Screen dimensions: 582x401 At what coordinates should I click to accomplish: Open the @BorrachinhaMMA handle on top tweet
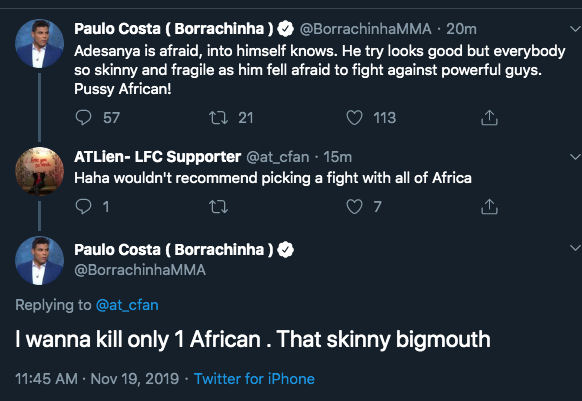365,29
